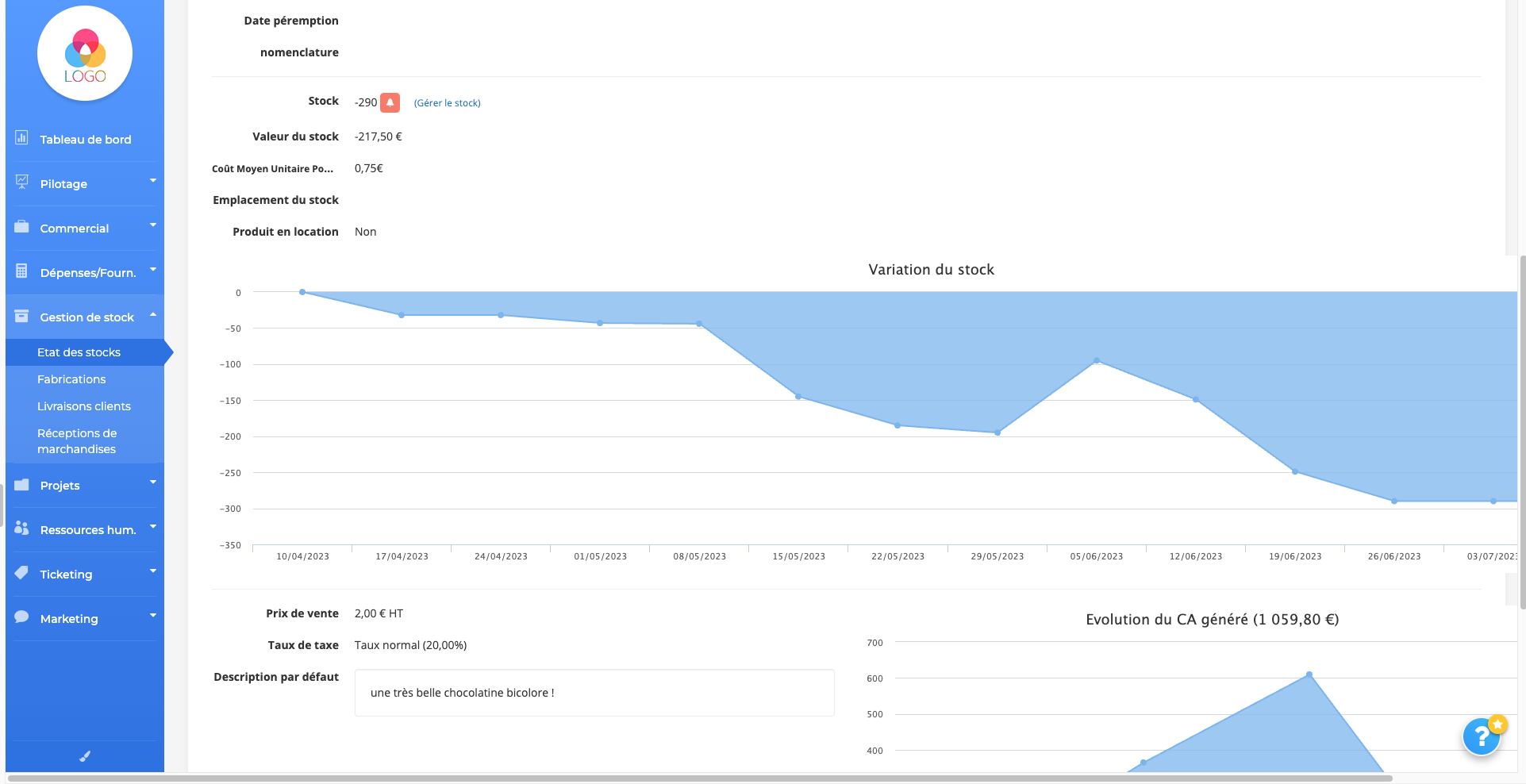Screen dimensions: 1526x784
Task: Select the Fabrications menu entry
Action: (71, 379)
